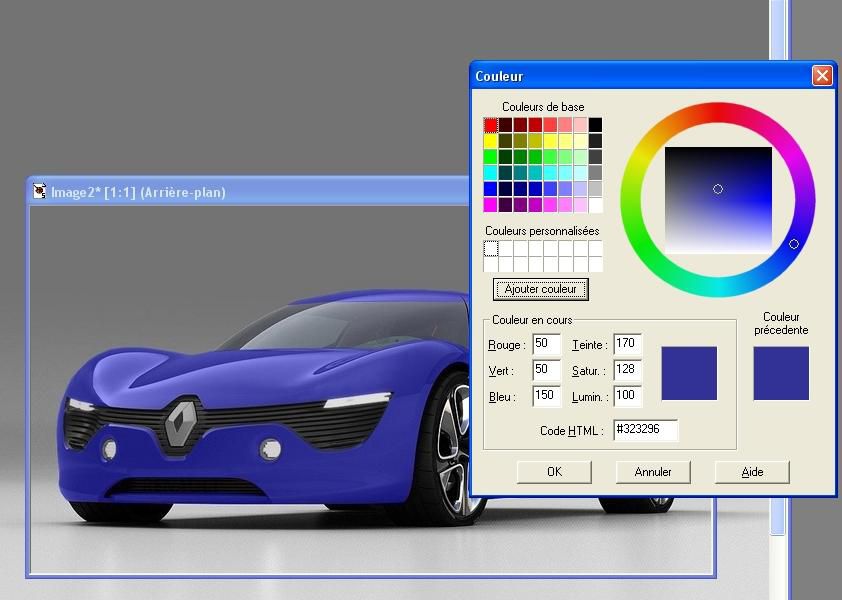Pick the palest pink swatch in red row
This screenshot has width=842, height=600.
(580, 125)
